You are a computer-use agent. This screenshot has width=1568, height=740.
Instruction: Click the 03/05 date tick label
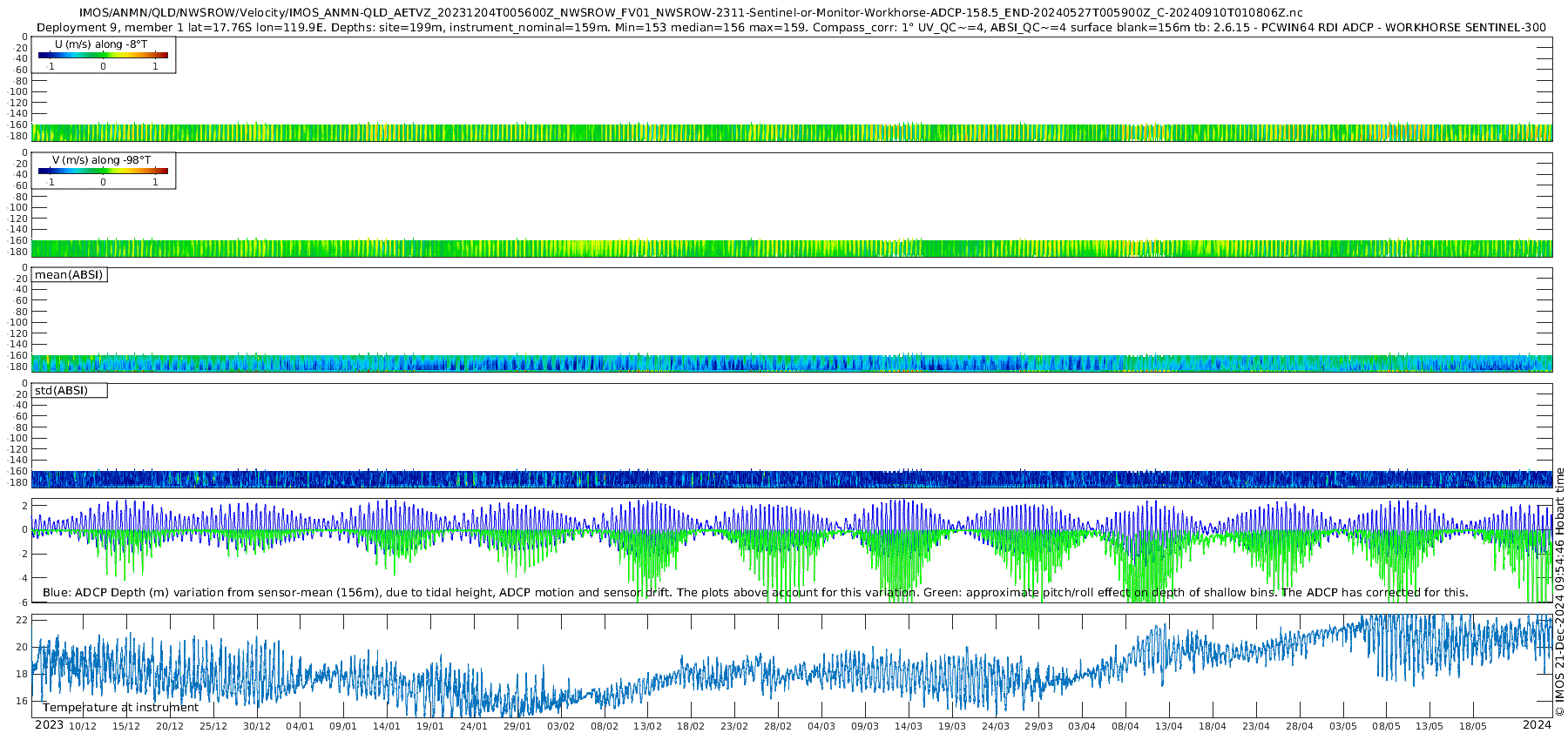[x=1343, y=726]
